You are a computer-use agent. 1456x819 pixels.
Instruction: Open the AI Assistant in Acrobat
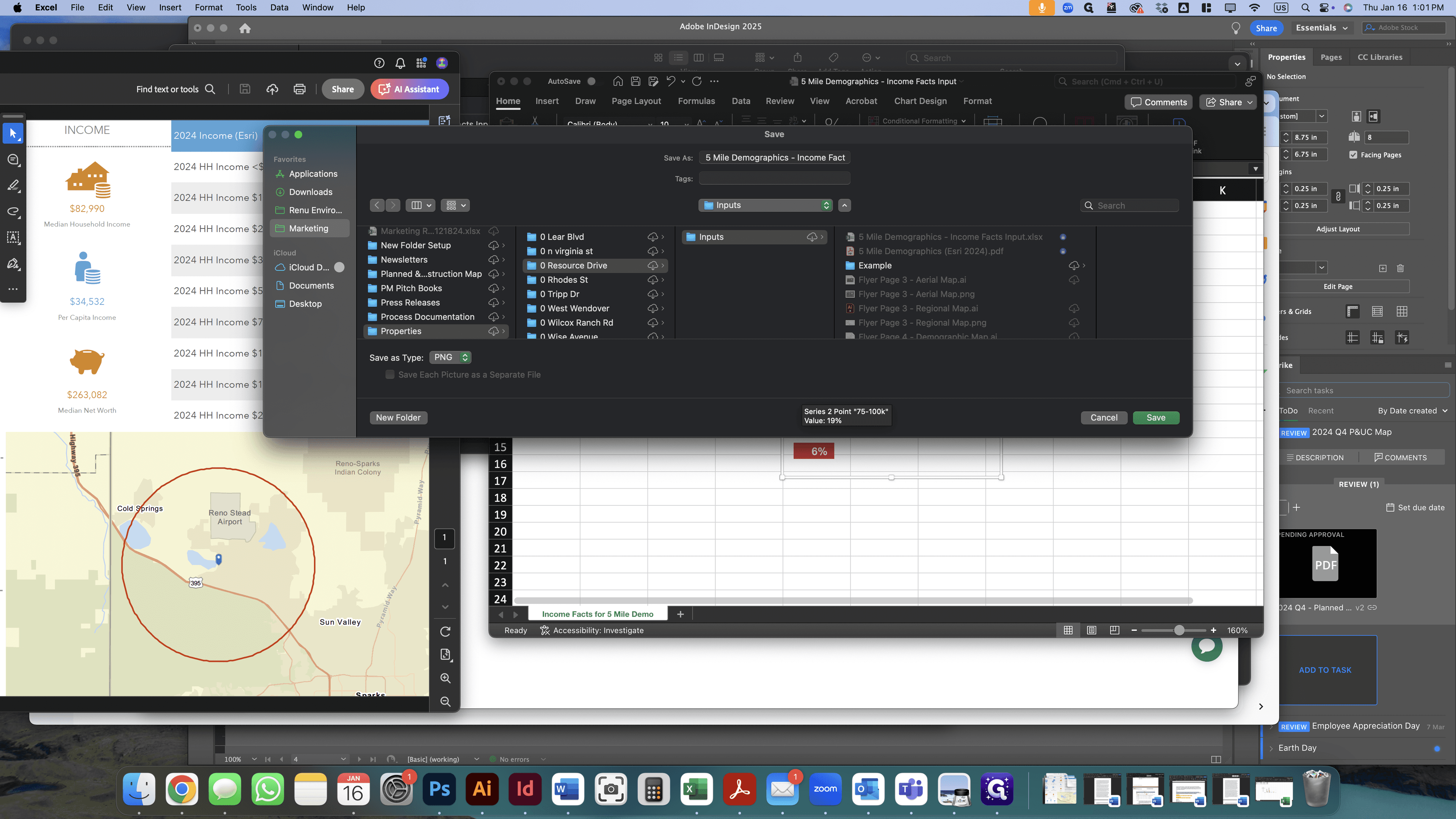tap(409, 89)
